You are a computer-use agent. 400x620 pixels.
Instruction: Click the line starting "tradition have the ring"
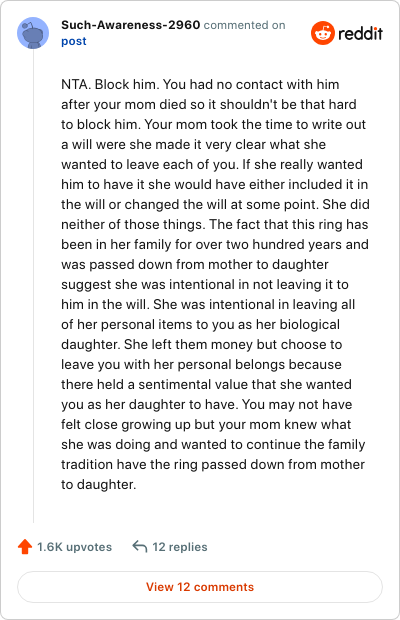point(213,464)
